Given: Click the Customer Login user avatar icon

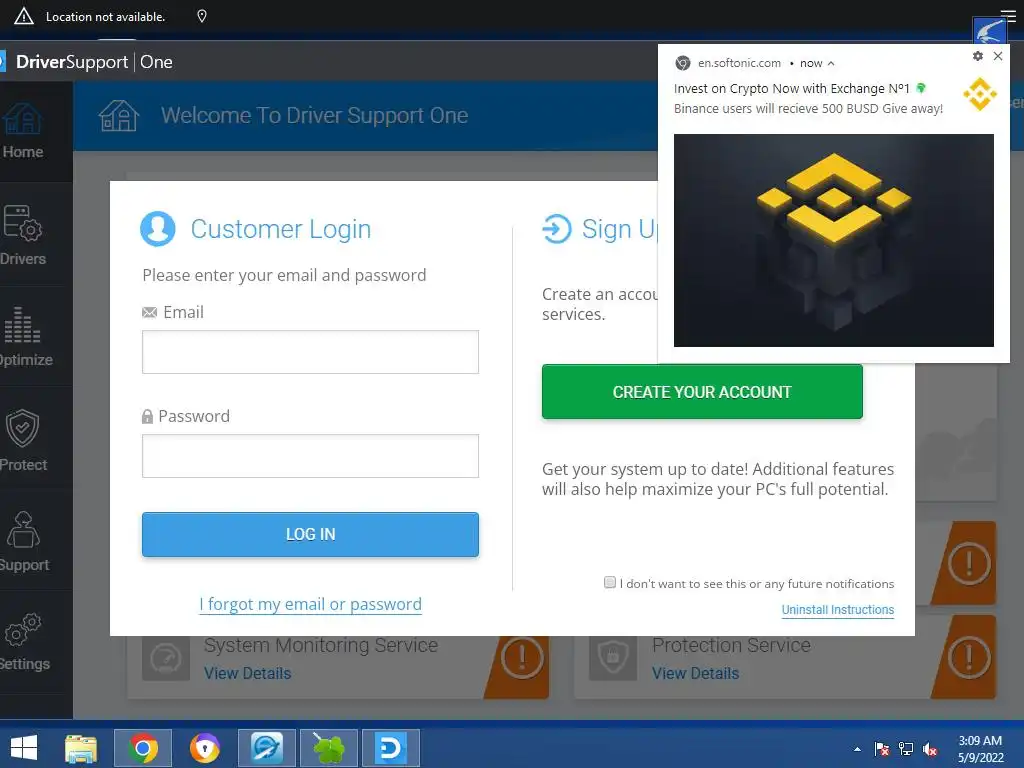Looking at the screenshot, I should pos(158,229).
